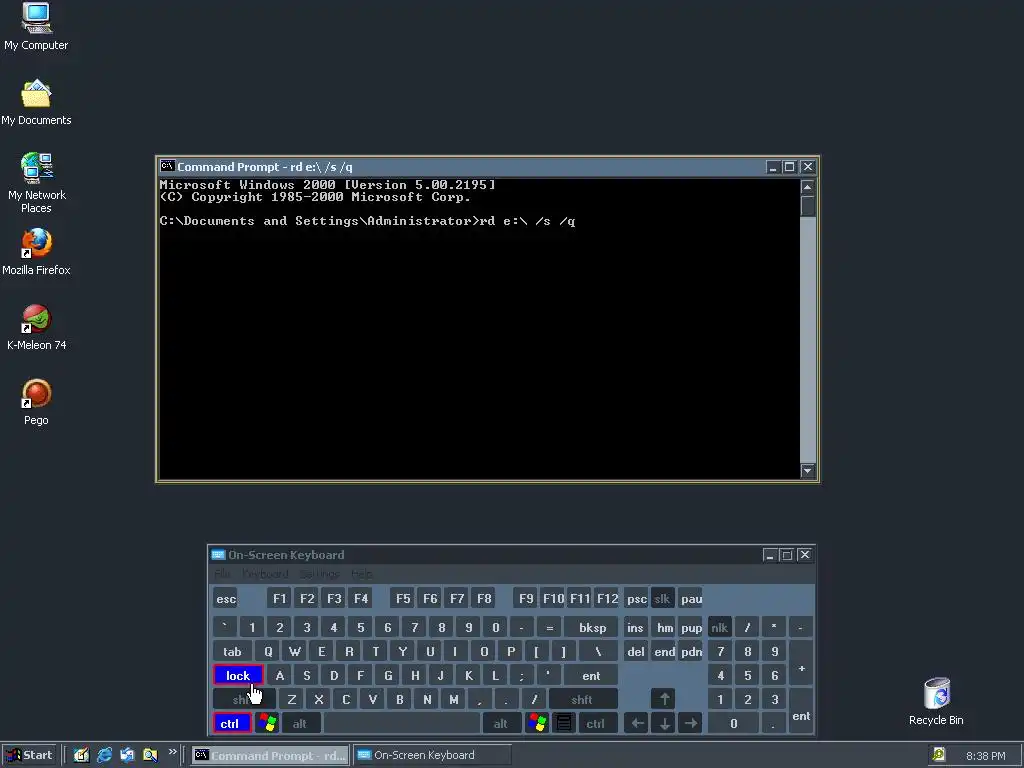Click the system tray icon near clock
Screen dimensions: 1024x768
click(x=938, y=755)
